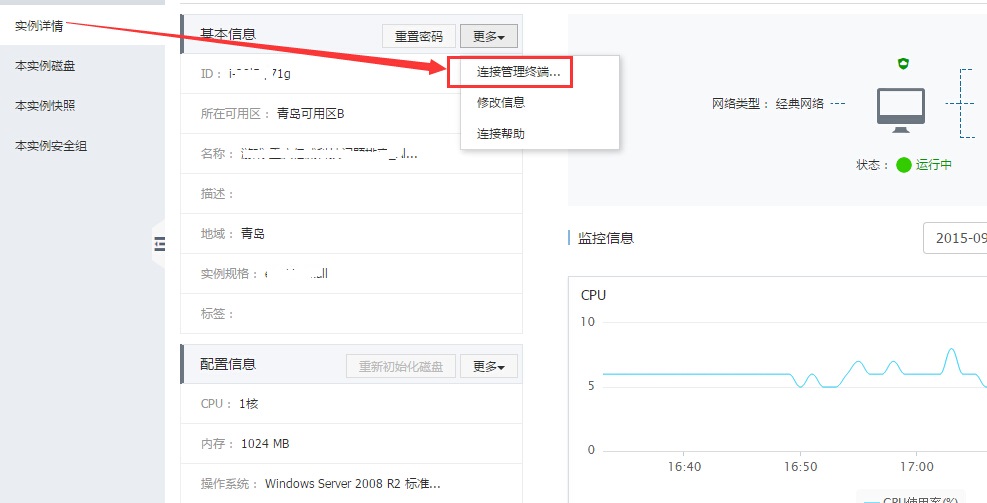
Task: Select 连接管理终端 from the menu
Action: (x=511, y=72)
